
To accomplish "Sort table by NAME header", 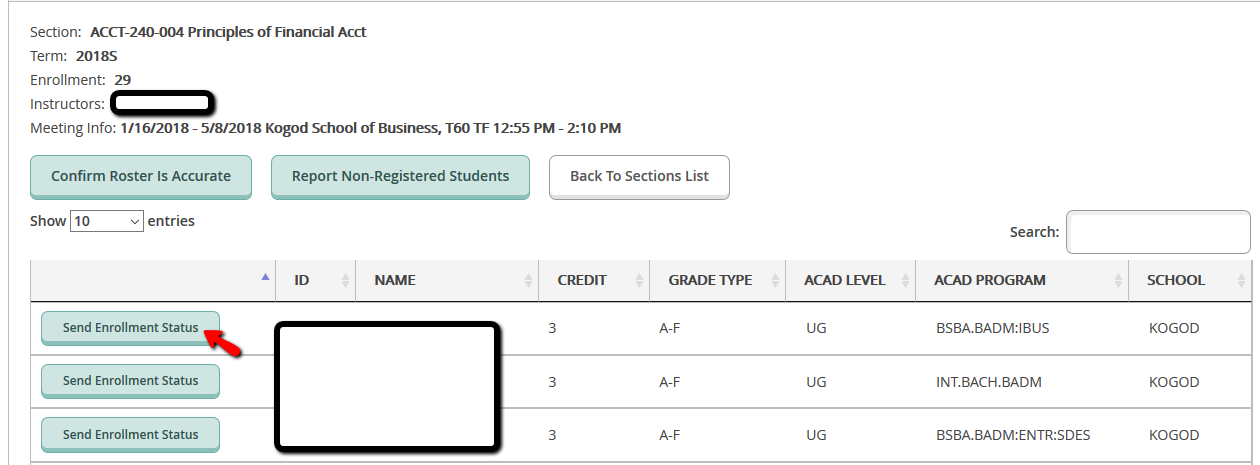I will tap(395, 280).
